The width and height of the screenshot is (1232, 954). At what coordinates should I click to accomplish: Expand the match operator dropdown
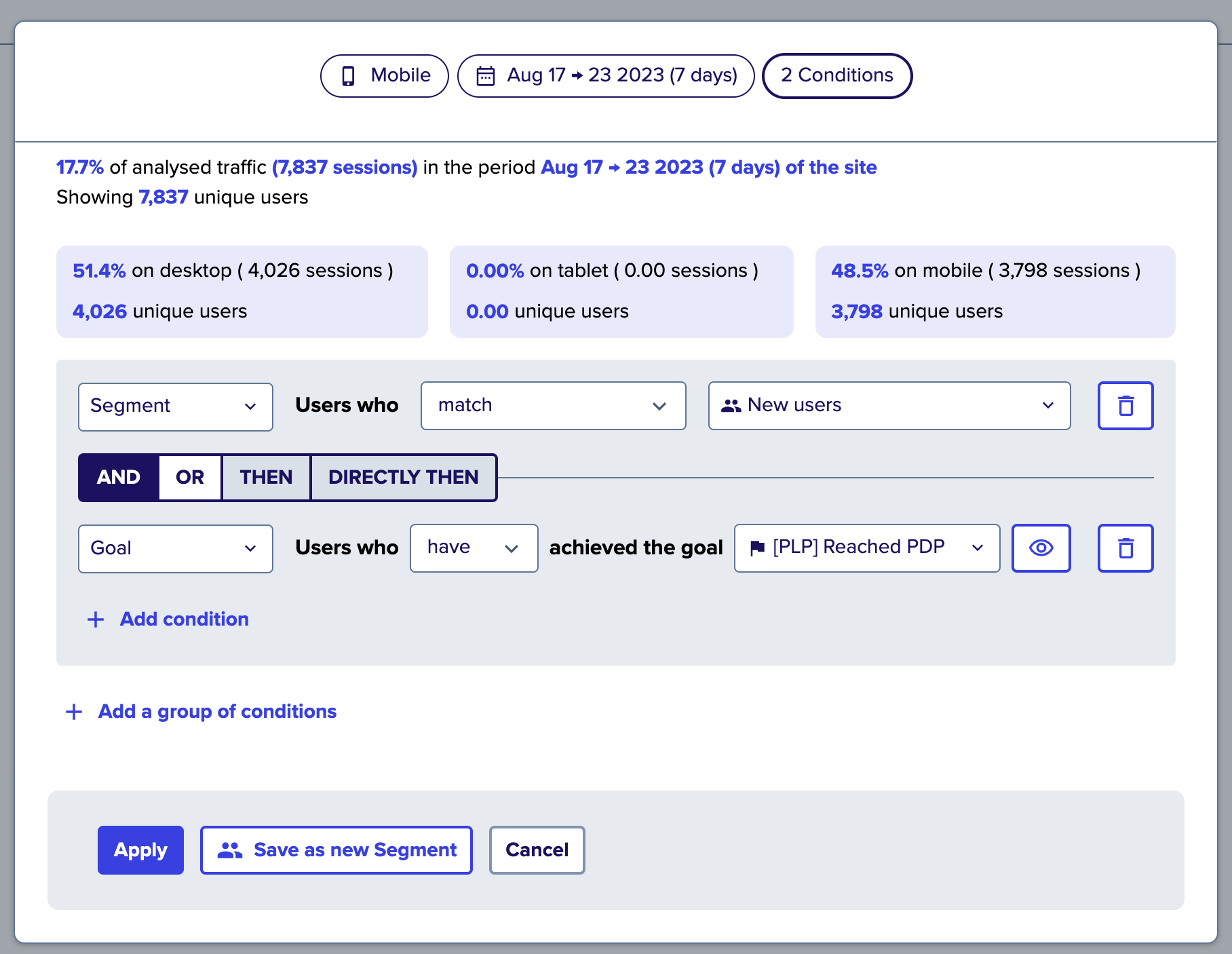[x=554, y=406]
